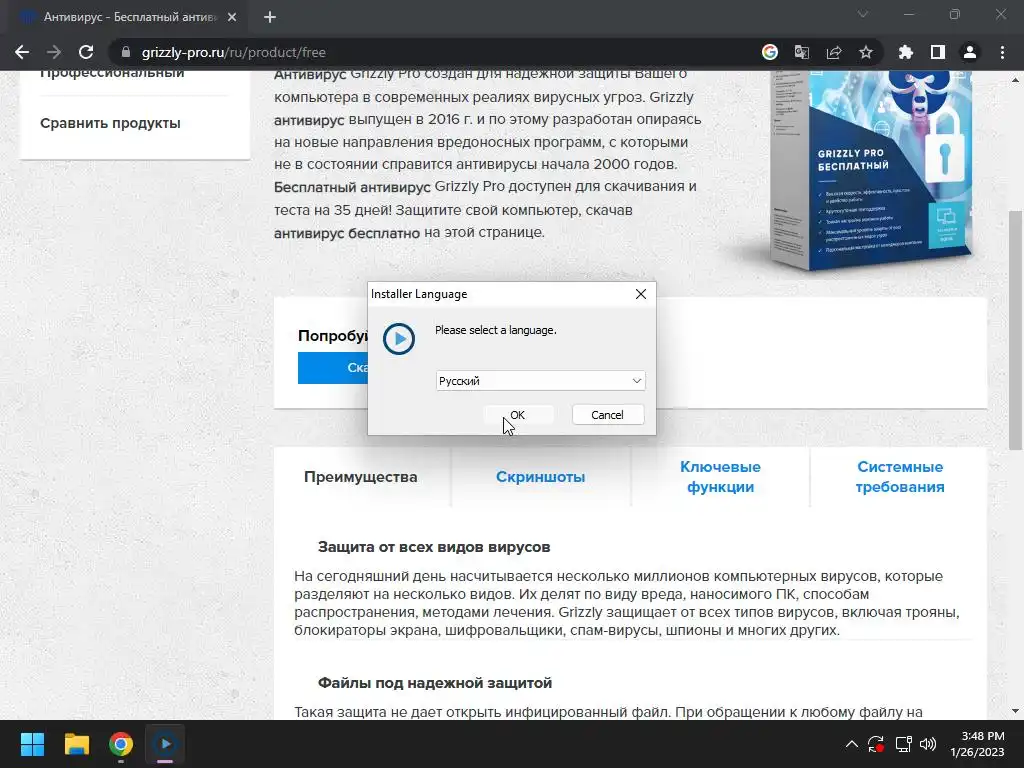Focus the address bar URL
Viewport: 1024px width, 768px height.
(234, 52)
